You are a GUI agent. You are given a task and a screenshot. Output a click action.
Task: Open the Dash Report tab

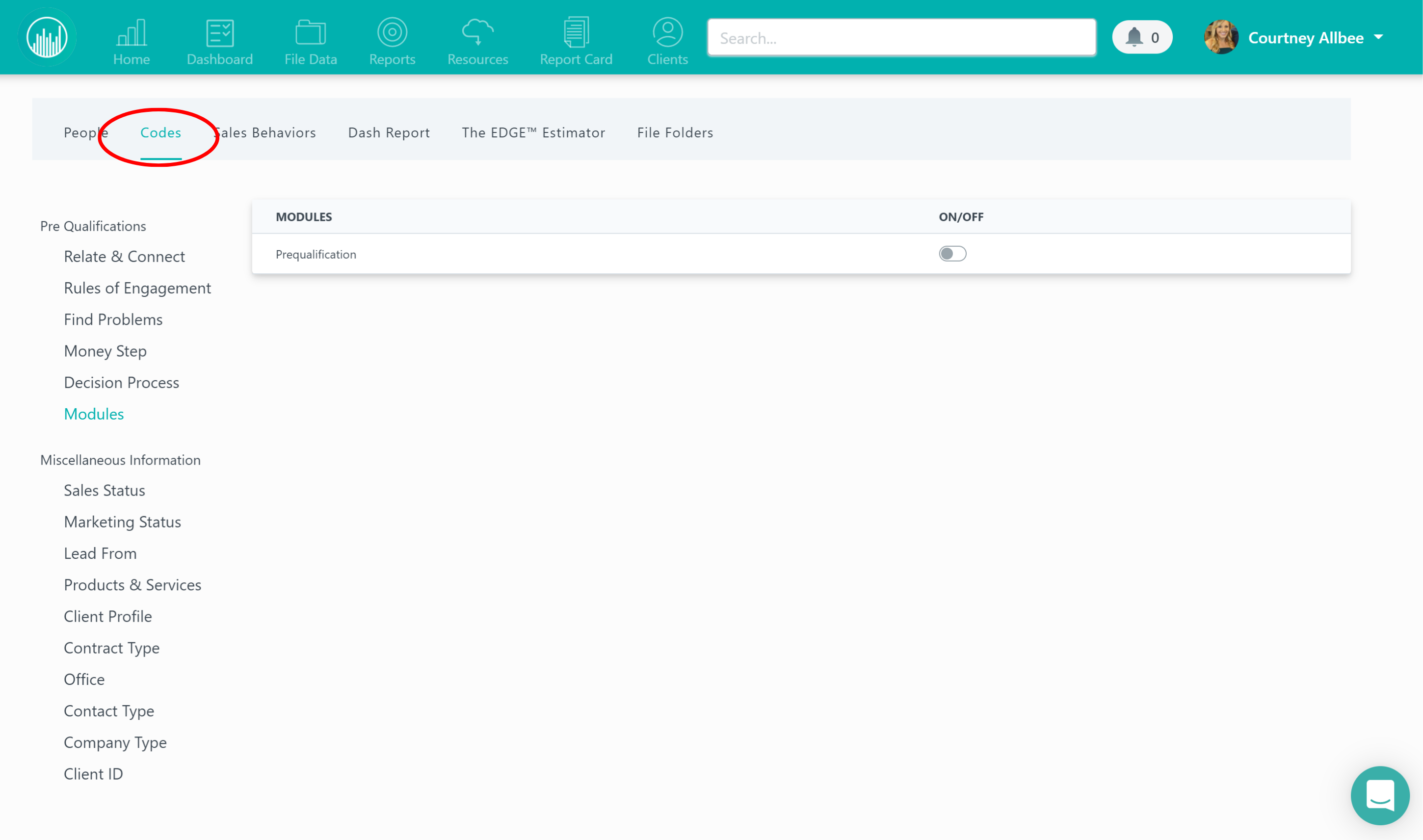[x=389, y=132]
